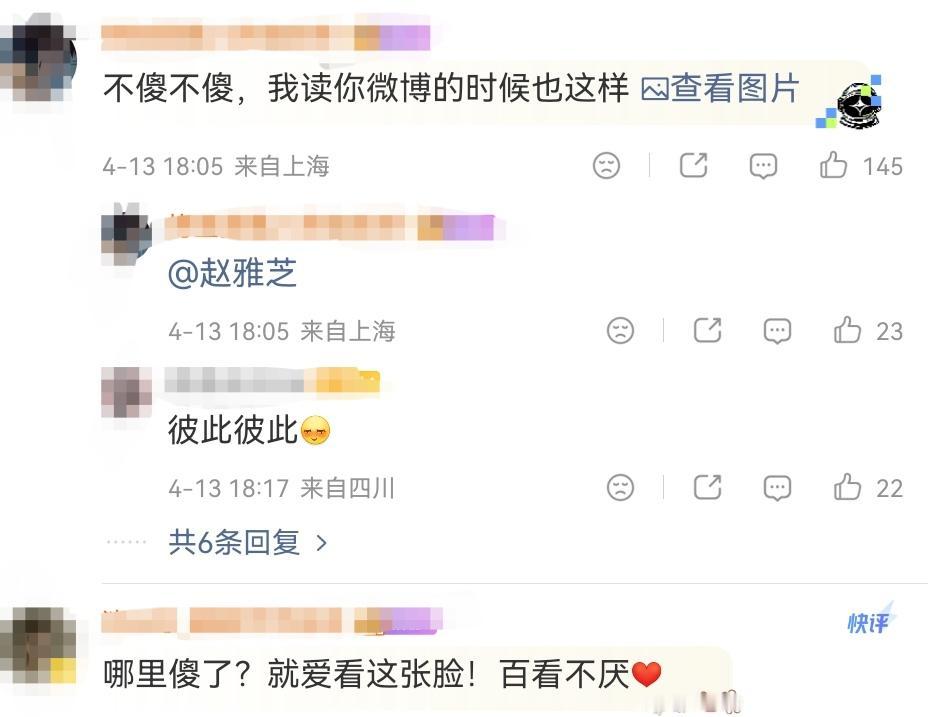
Task: Dislike the first comment with sad face
Action: [x=607, y=165]
